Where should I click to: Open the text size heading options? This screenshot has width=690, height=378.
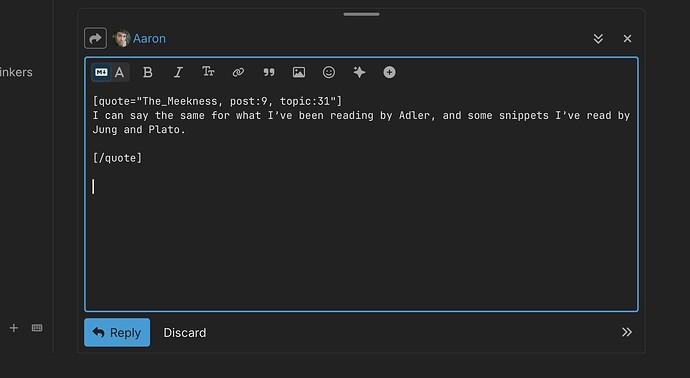click(208, 72)
